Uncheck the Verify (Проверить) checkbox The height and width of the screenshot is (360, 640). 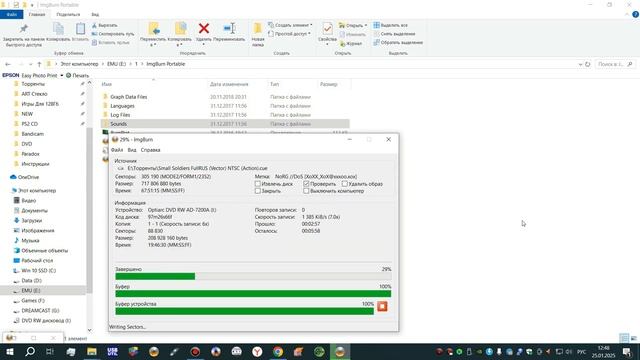click(306, 184)
